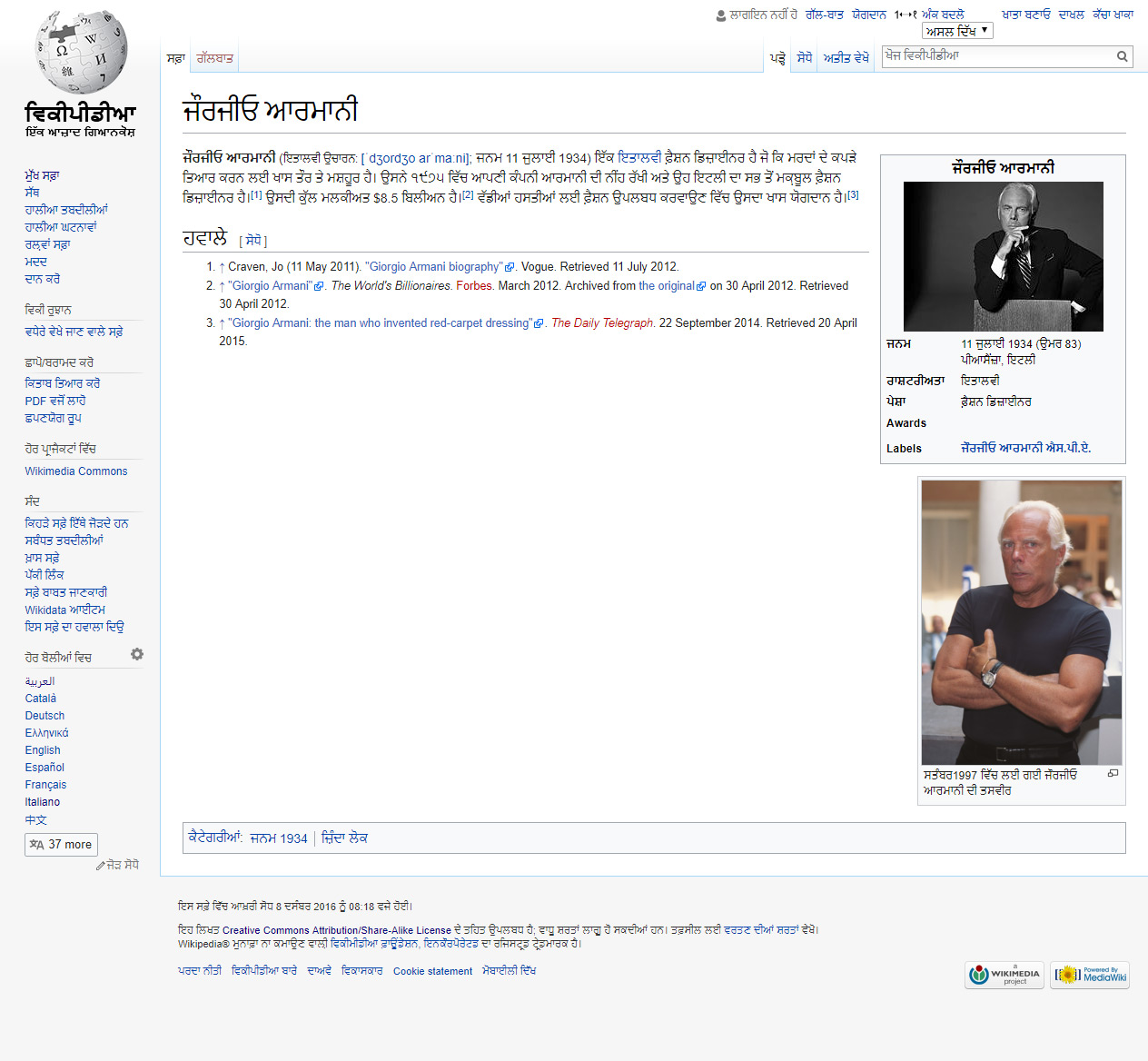Switch to the Italiano version

point(43,802)
